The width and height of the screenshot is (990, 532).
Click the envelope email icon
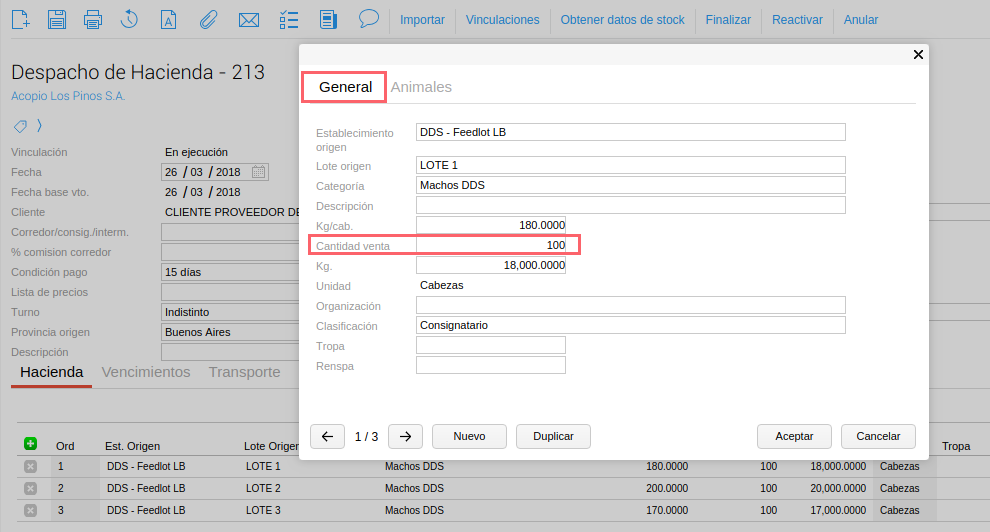249,19
